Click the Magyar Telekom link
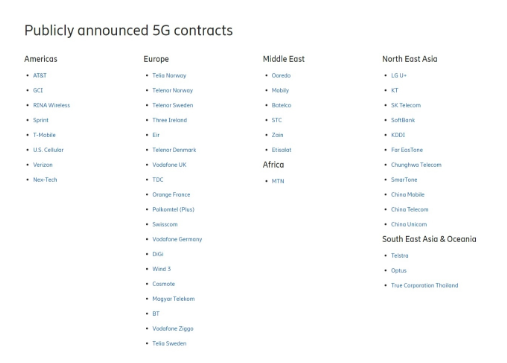This screenshot has width=507, height=363. [174, 299]
